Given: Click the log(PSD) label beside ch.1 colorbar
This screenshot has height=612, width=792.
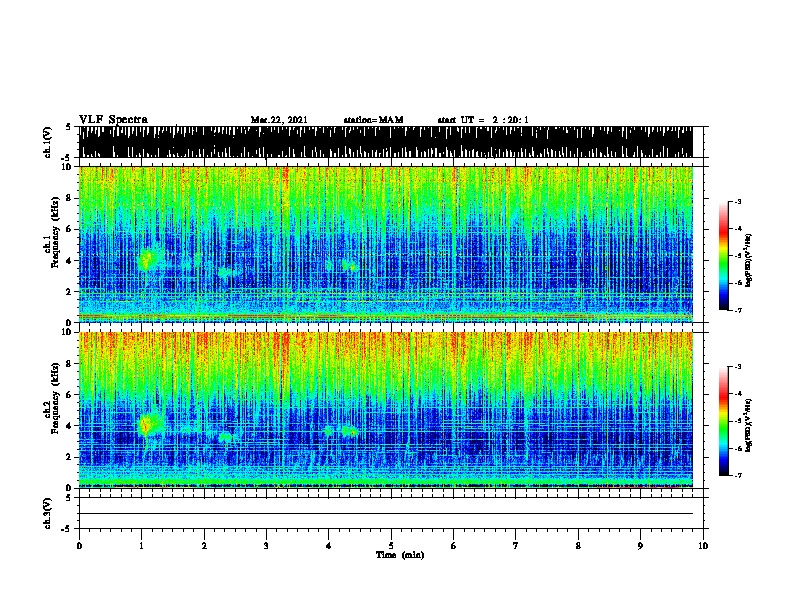Looking at the screenshot, I should 748,260.
